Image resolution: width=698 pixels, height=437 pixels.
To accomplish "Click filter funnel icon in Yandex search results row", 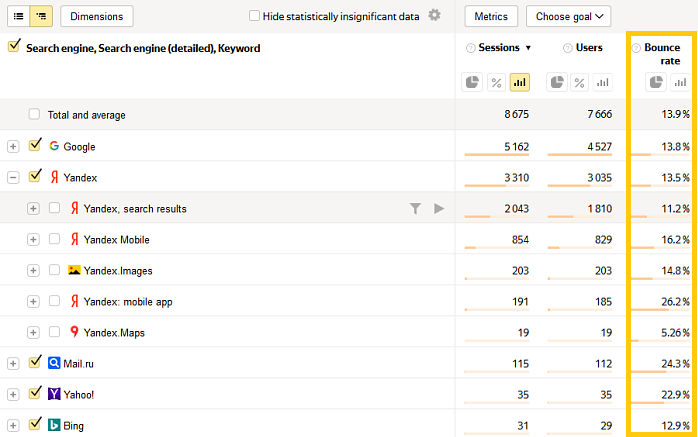I will click(415, 208).
